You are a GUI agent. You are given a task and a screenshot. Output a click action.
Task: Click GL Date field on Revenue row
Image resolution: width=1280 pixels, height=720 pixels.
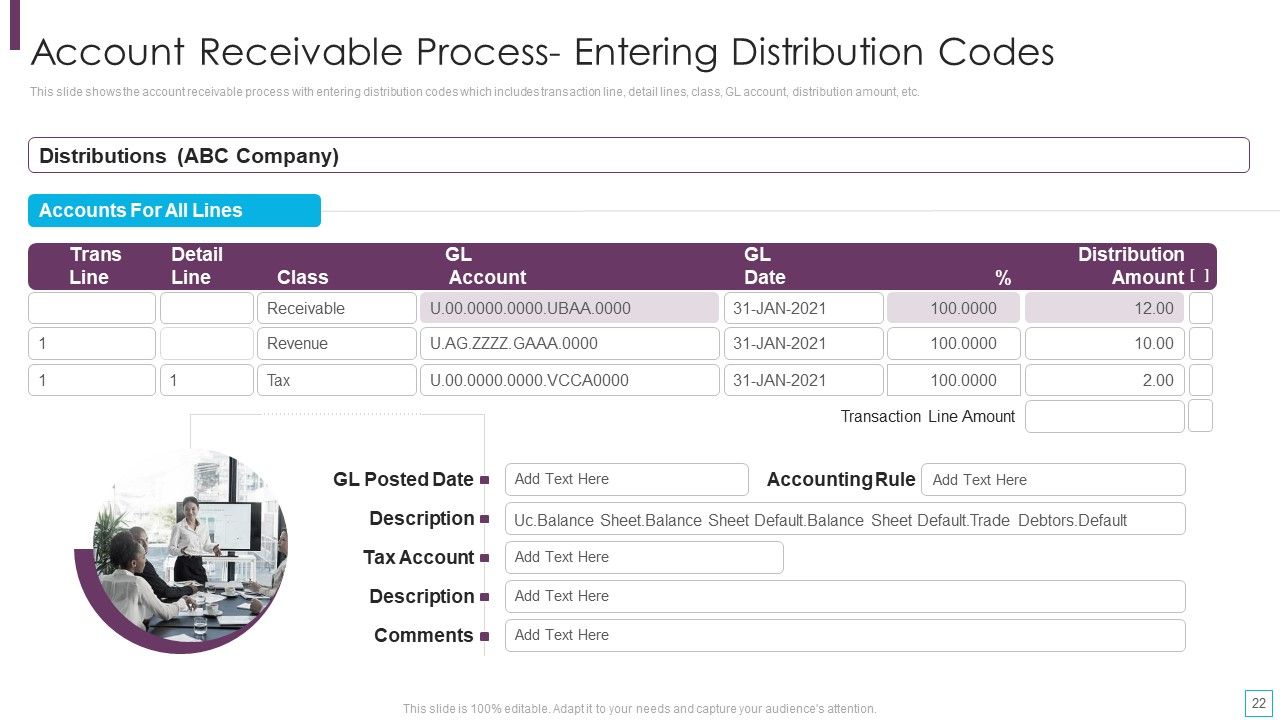804,343
